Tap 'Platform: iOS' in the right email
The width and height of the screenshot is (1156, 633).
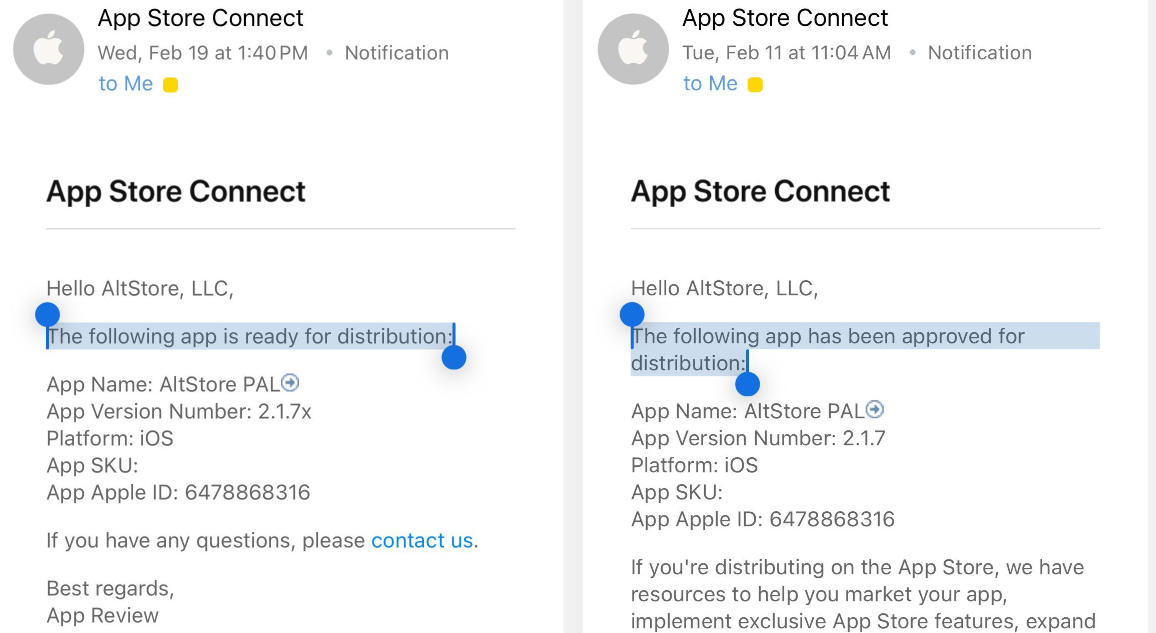coord(694,466)
